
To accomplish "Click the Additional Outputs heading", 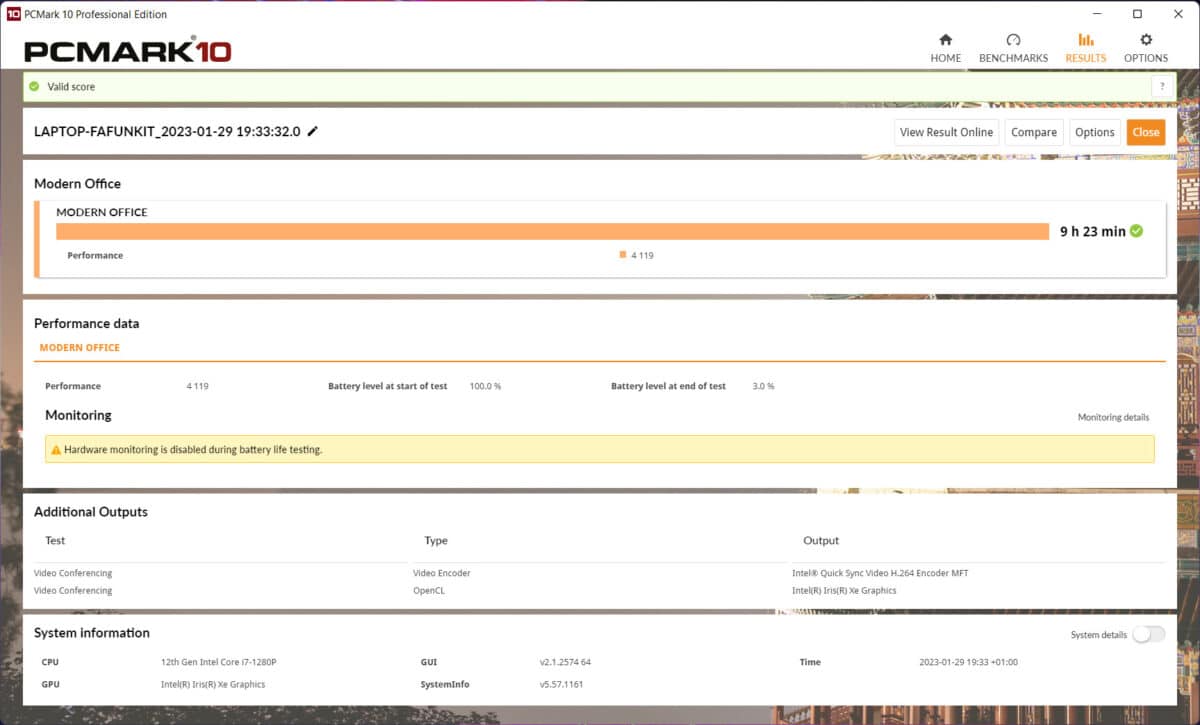I will click(x=91, y=512).
